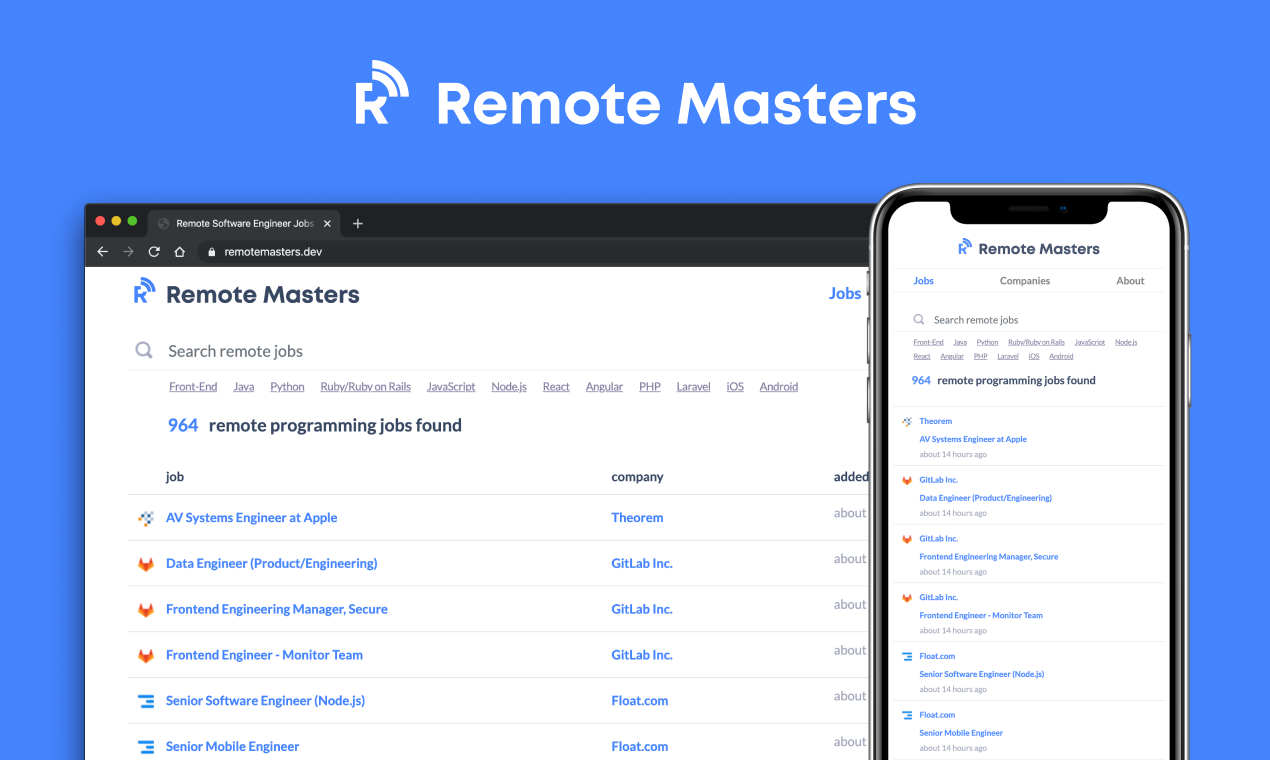Click the company column header in the browser table
Viewport: 1270px width, 760px height.
coord(637,477)
